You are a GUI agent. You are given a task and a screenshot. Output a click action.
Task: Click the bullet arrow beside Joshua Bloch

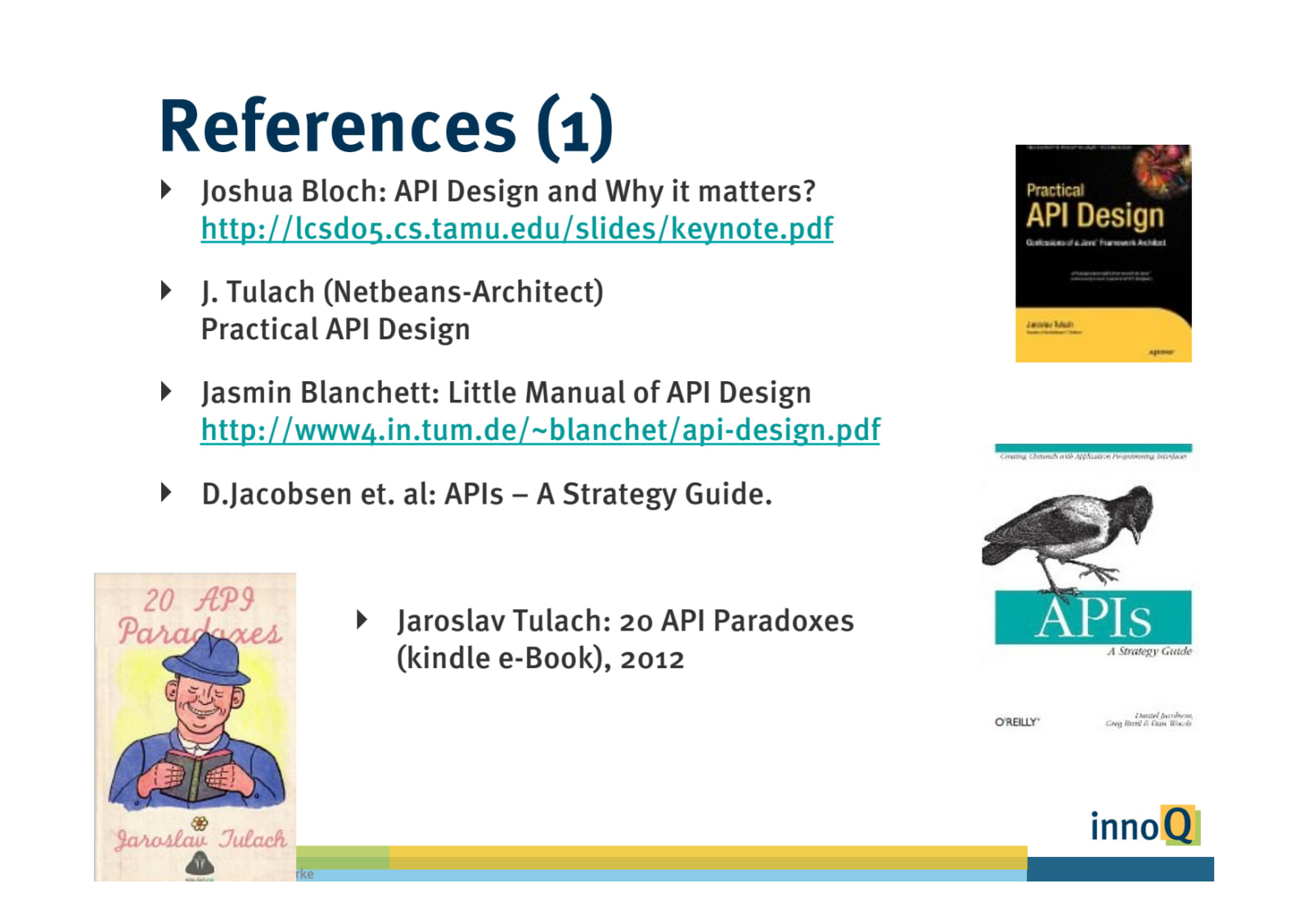tap(166, 191)
